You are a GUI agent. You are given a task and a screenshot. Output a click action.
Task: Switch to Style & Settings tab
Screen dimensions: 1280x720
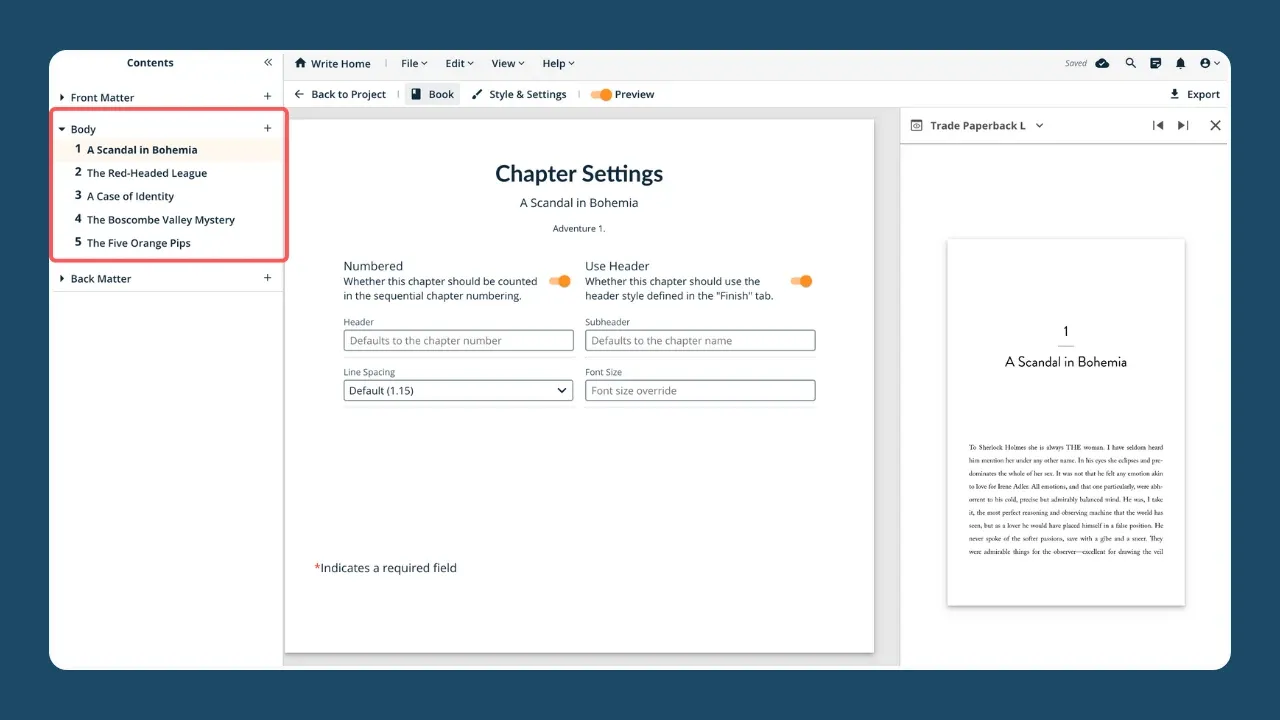pos(519,94)
